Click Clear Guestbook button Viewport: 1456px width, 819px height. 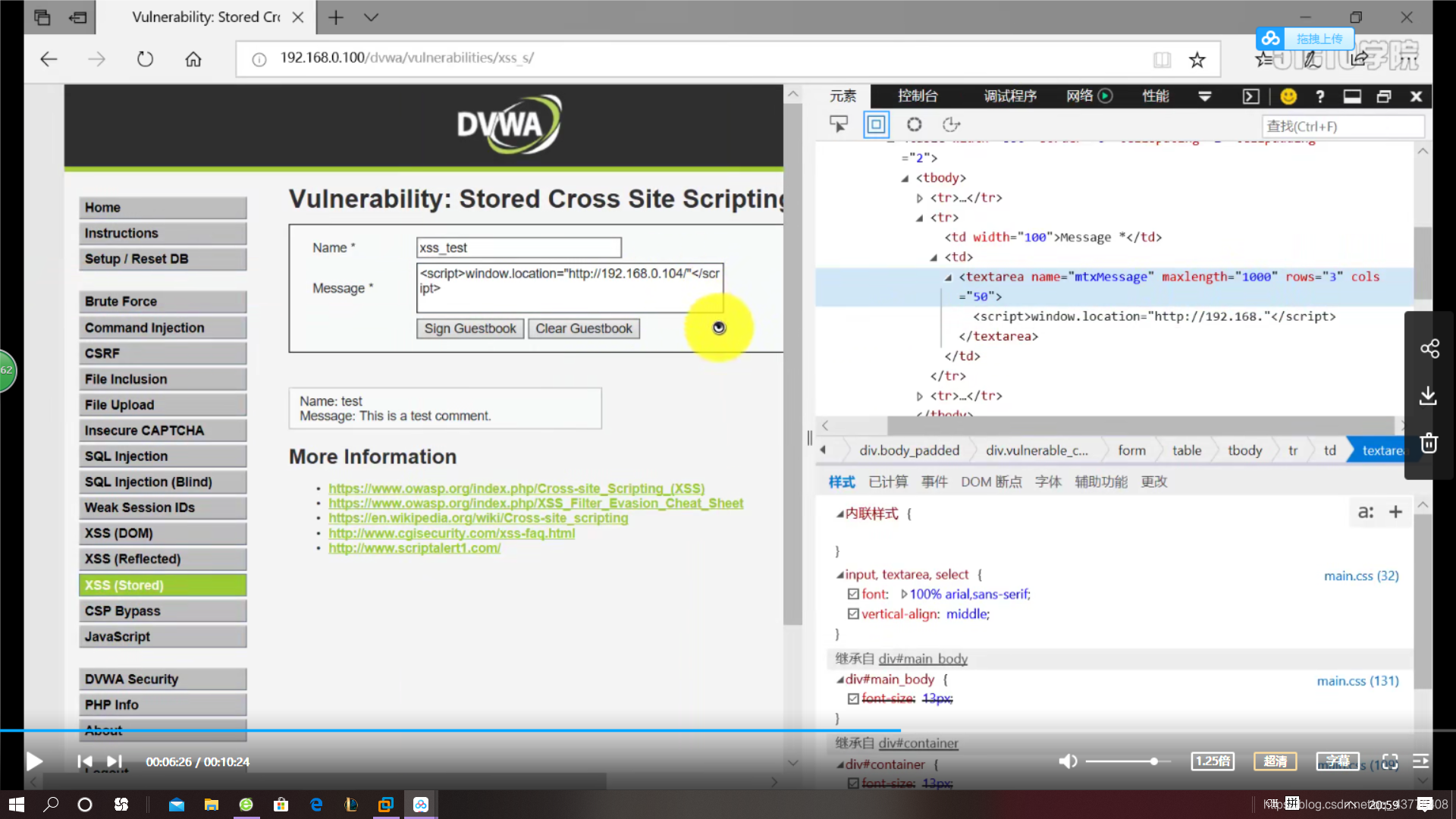(x=584, y=328)
